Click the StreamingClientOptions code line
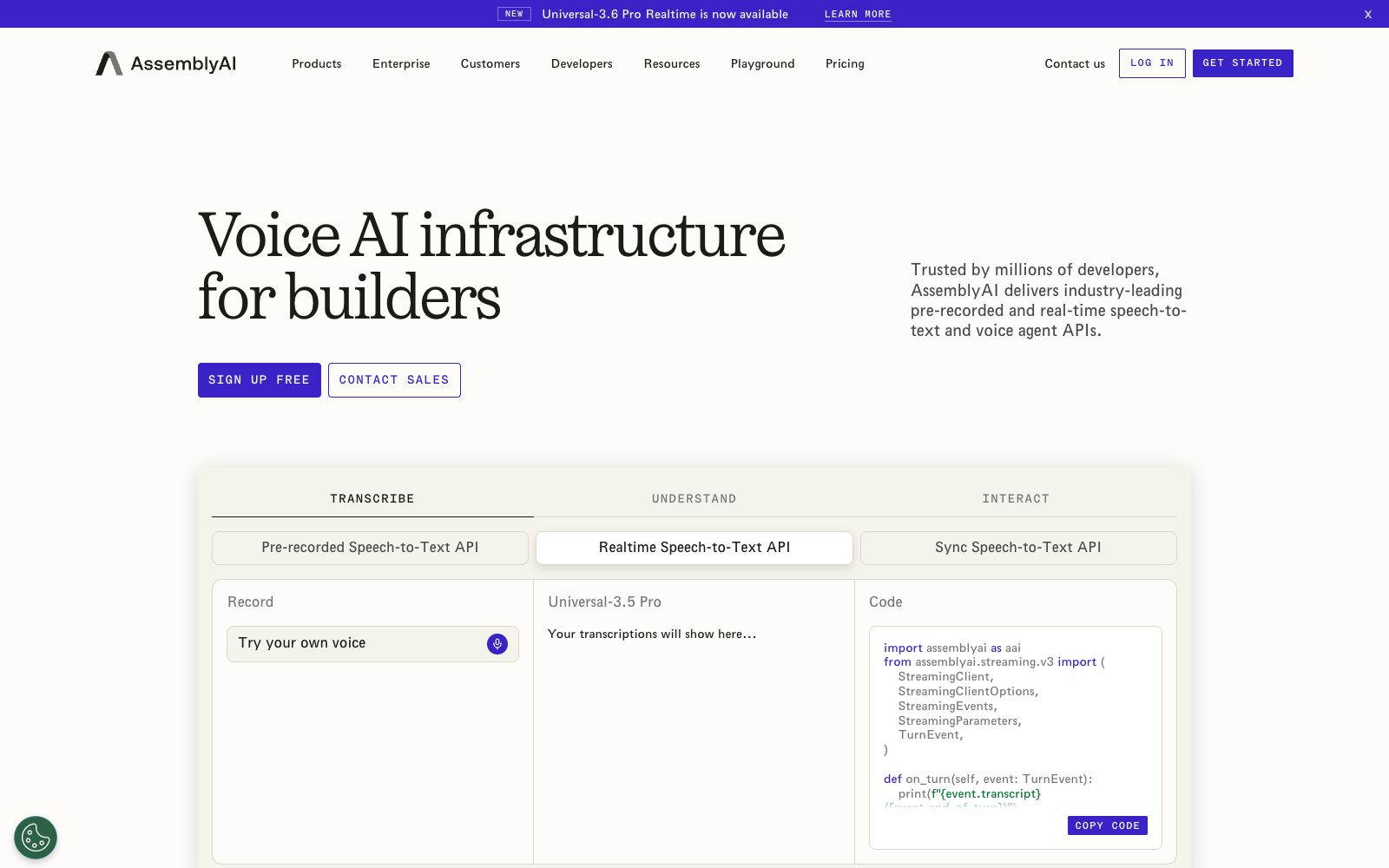 tap(968, 691)
